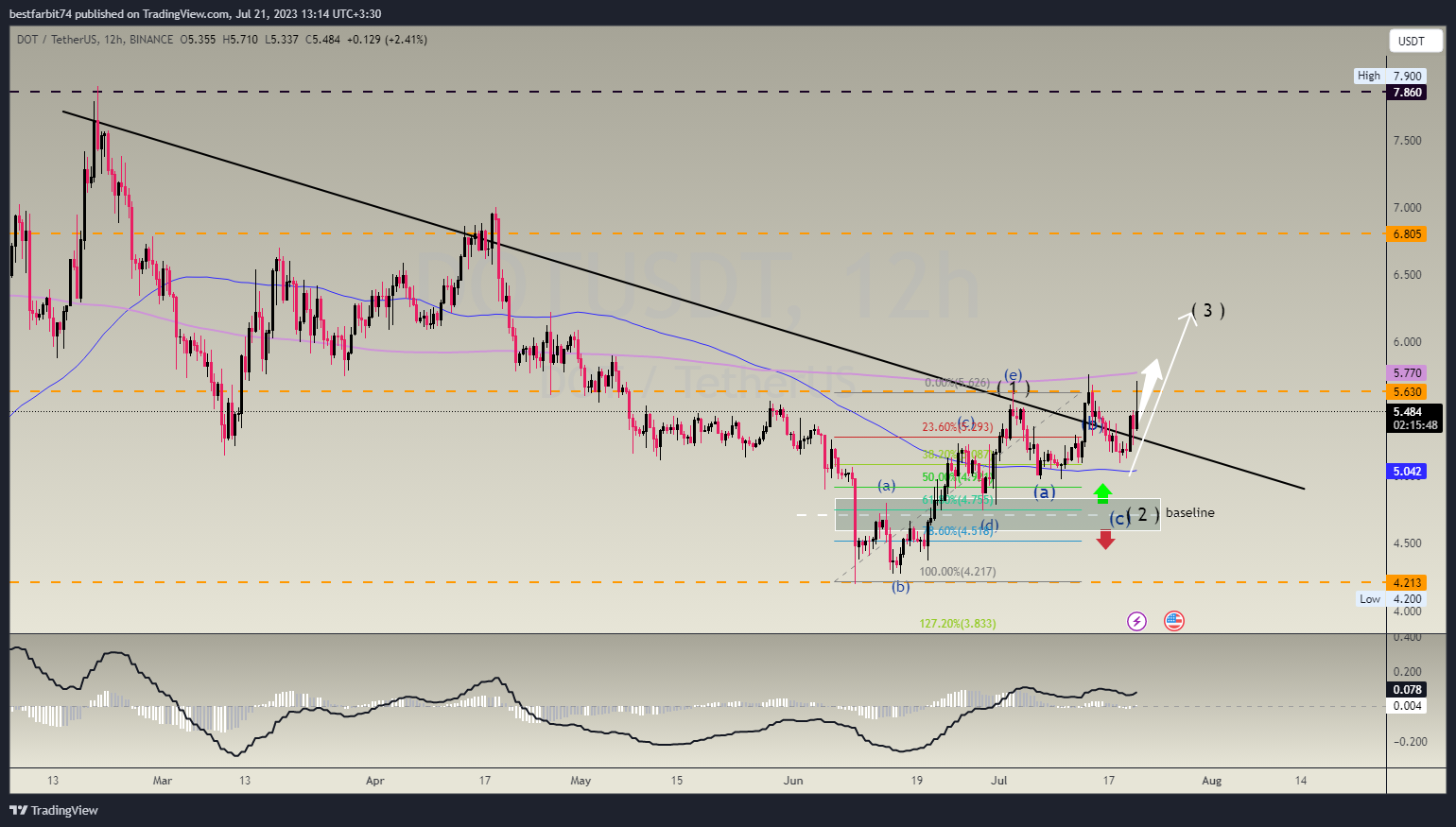Select the (e) wave label
The width and height of the screenshot is (1456, 827).
[1013, 374]
